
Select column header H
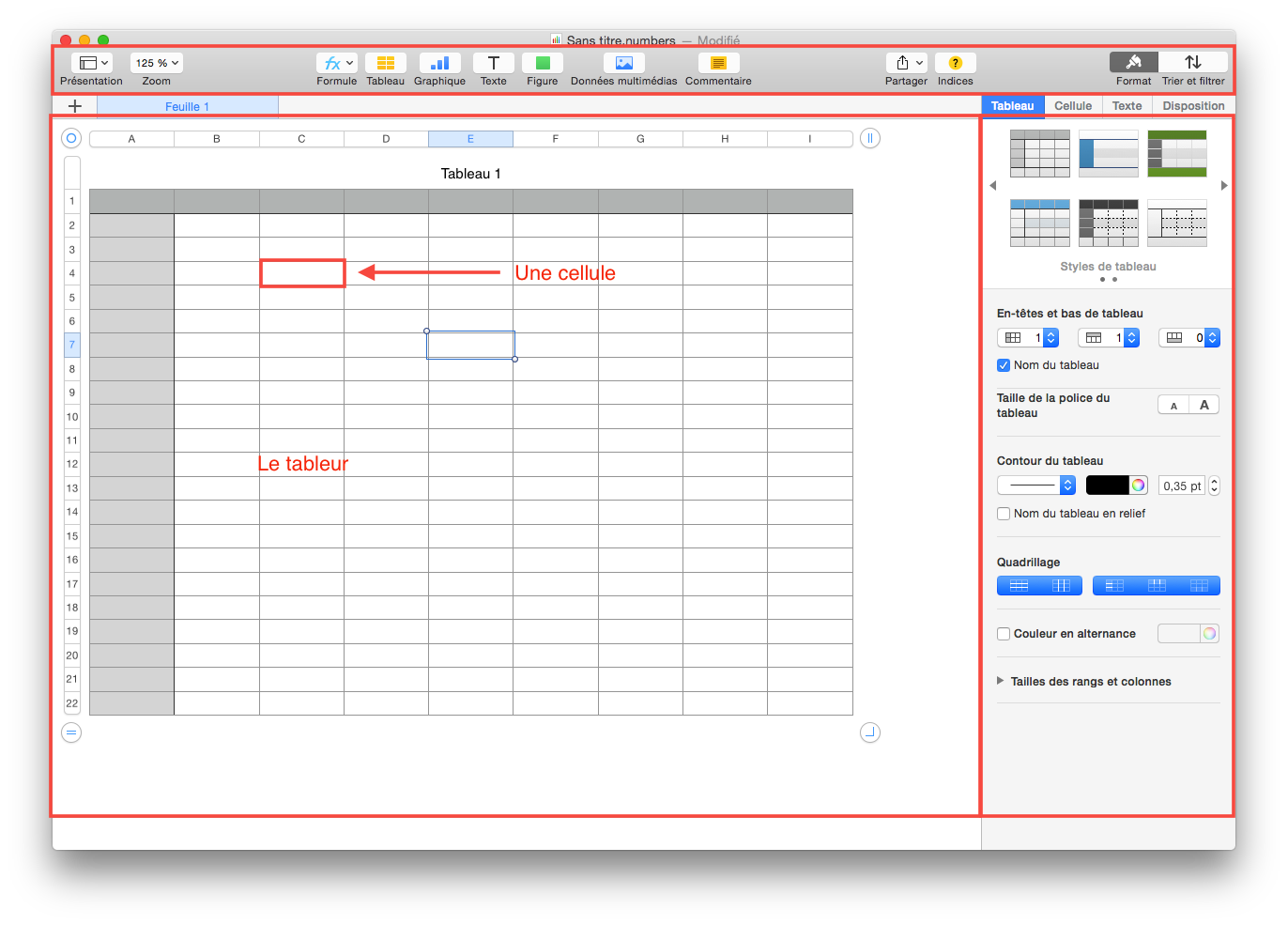725,139
